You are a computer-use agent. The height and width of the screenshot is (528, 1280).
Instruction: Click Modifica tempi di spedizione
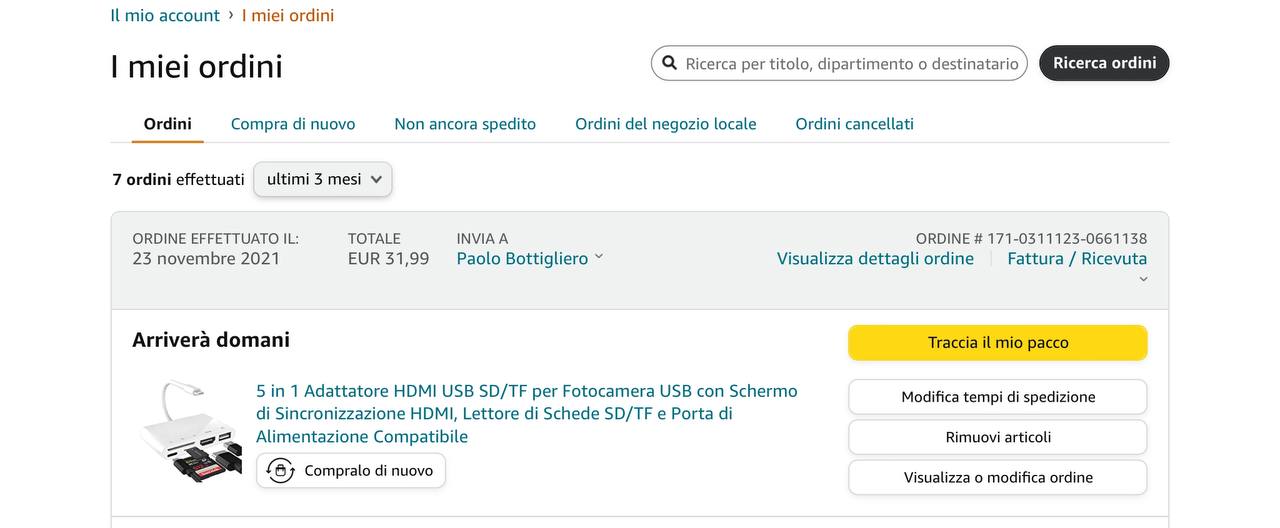tap(997, 397)
